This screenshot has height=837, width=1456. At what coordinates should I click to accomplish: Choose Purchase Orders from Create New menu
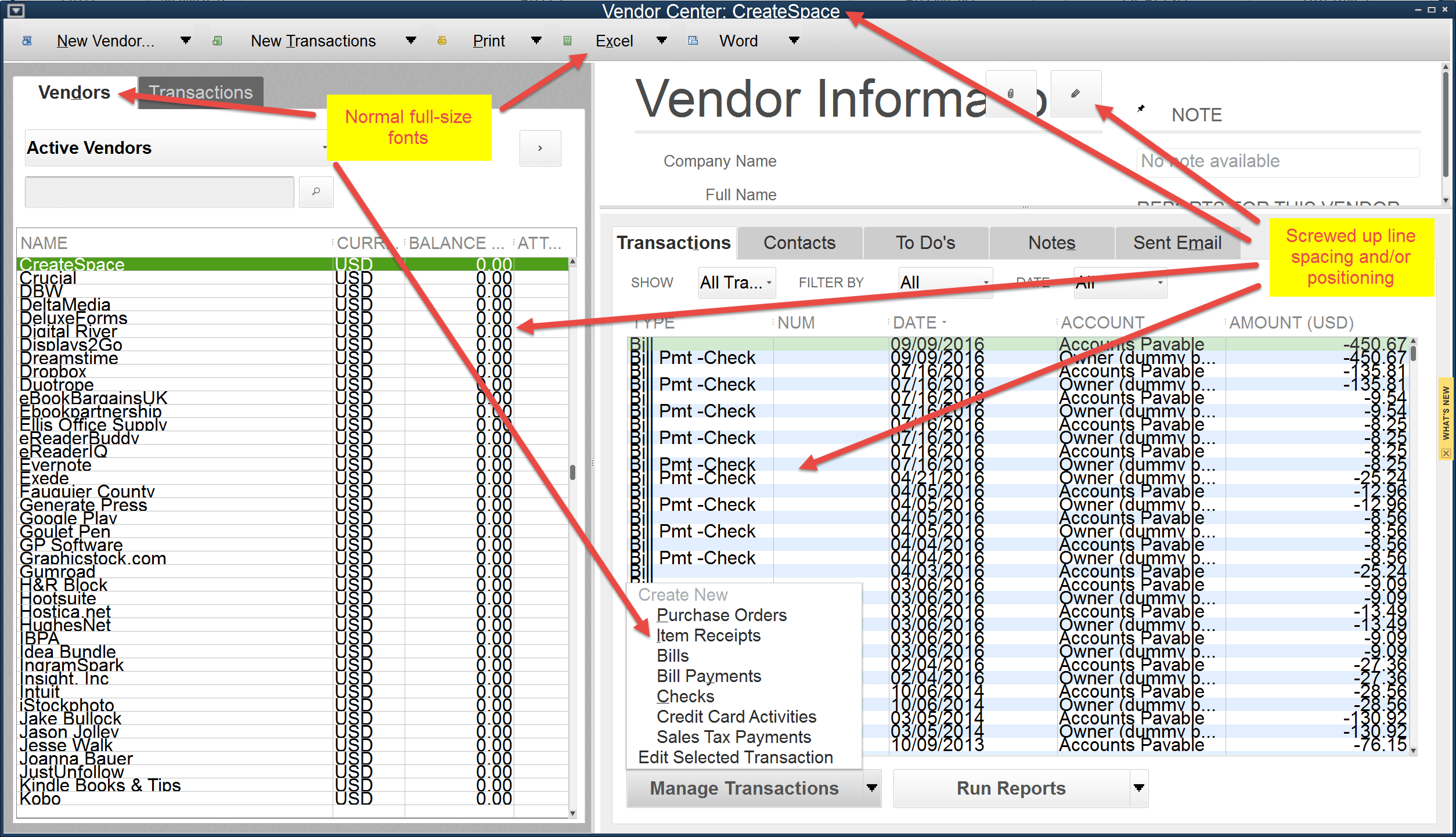[722, 615]
